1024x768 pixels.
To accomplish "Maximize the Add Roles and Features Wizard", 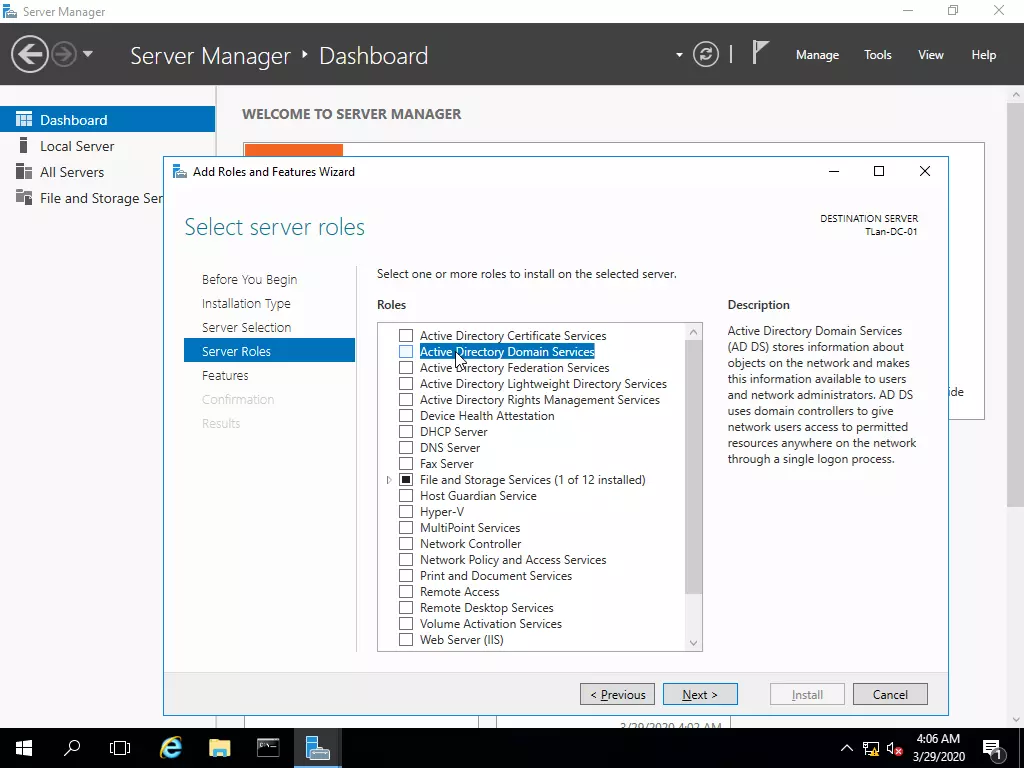I will 879,171.
